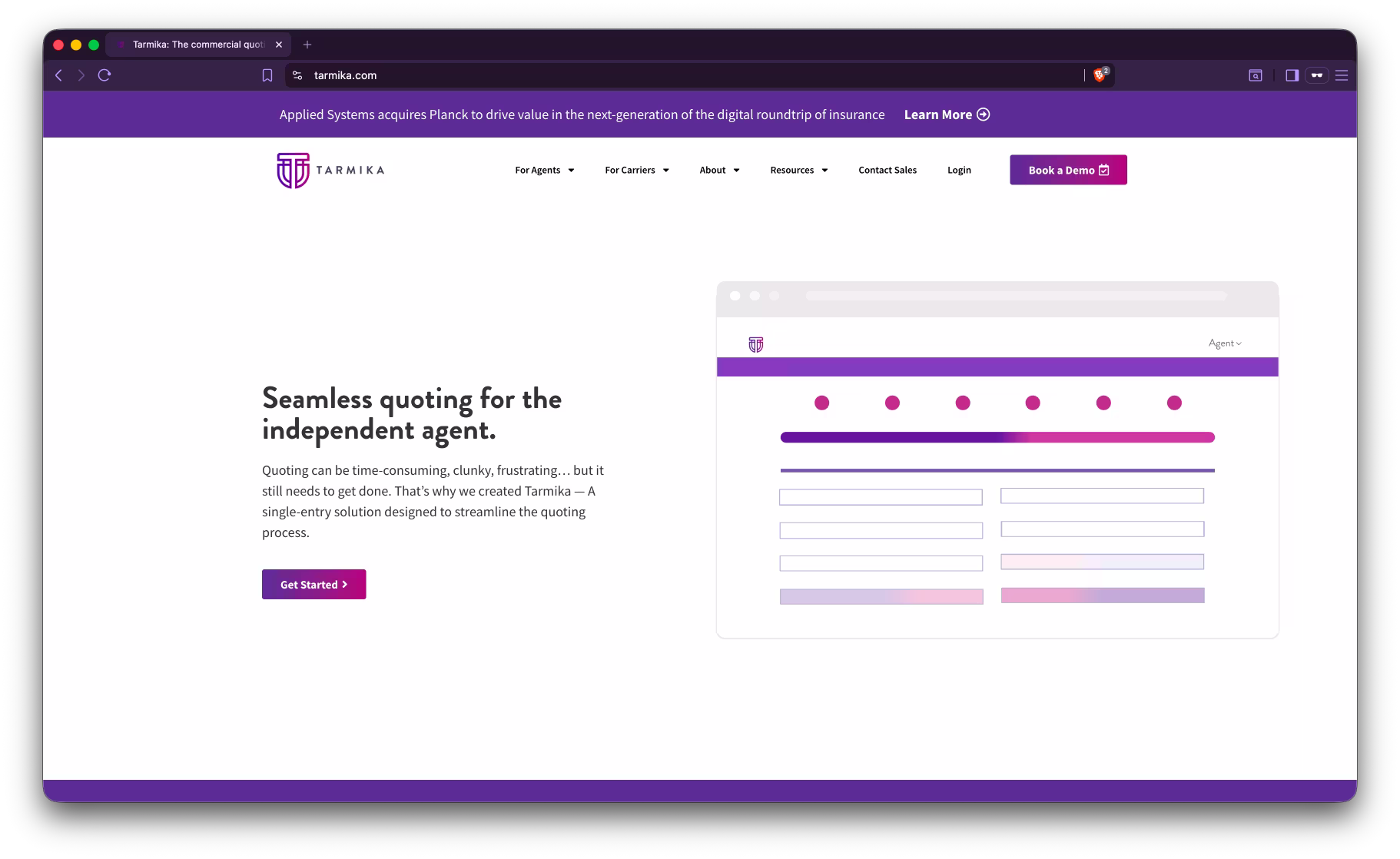Select the Tarmika commercial quoting tab
This screenshot has height=859, width=1400.
point(198,45)
